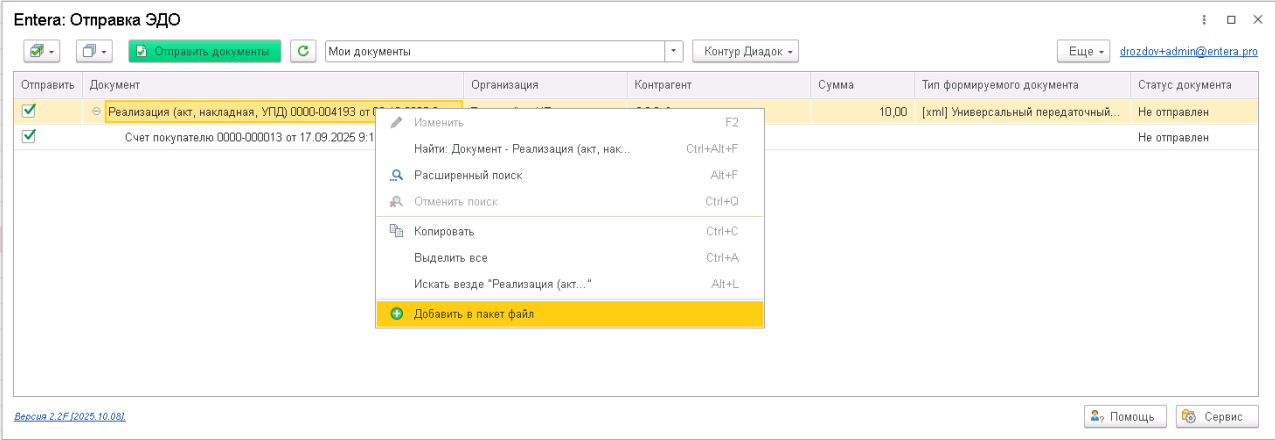Click the advanced search magnifier icon
The height and width of the screenshot is (440, 1275).
[x=396, y=175]
